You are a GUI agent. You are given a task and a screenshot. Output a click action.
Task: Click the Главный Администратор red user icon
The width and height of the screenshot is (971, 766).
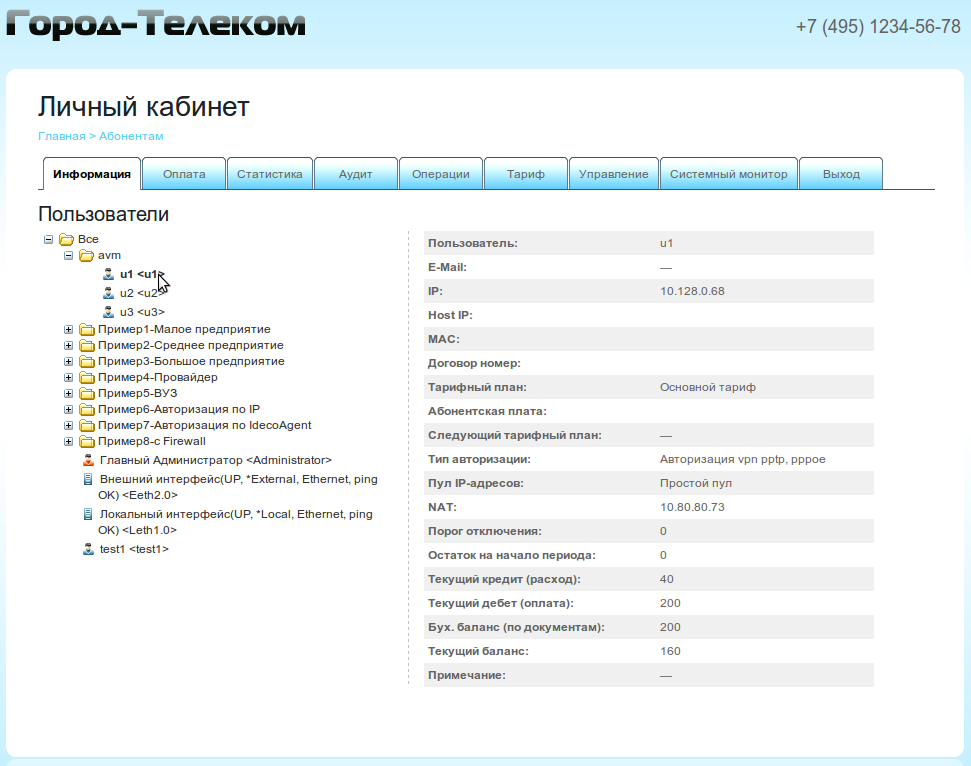pos(89,460)
